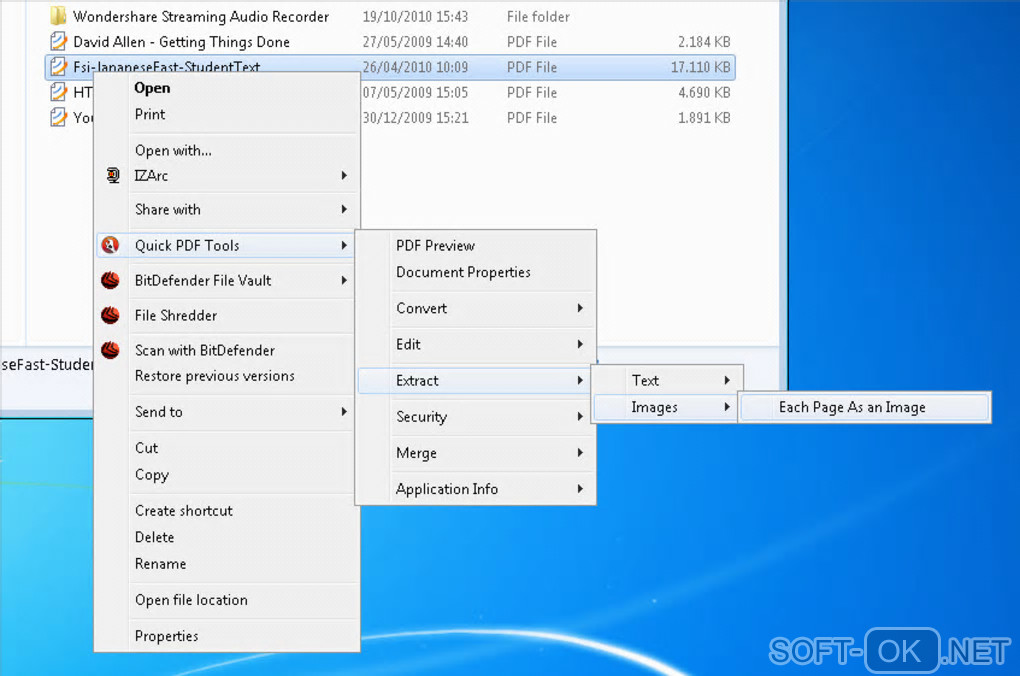Click the PDF icon beside the HT file
1020x676 pixels.
click(59, 92)
